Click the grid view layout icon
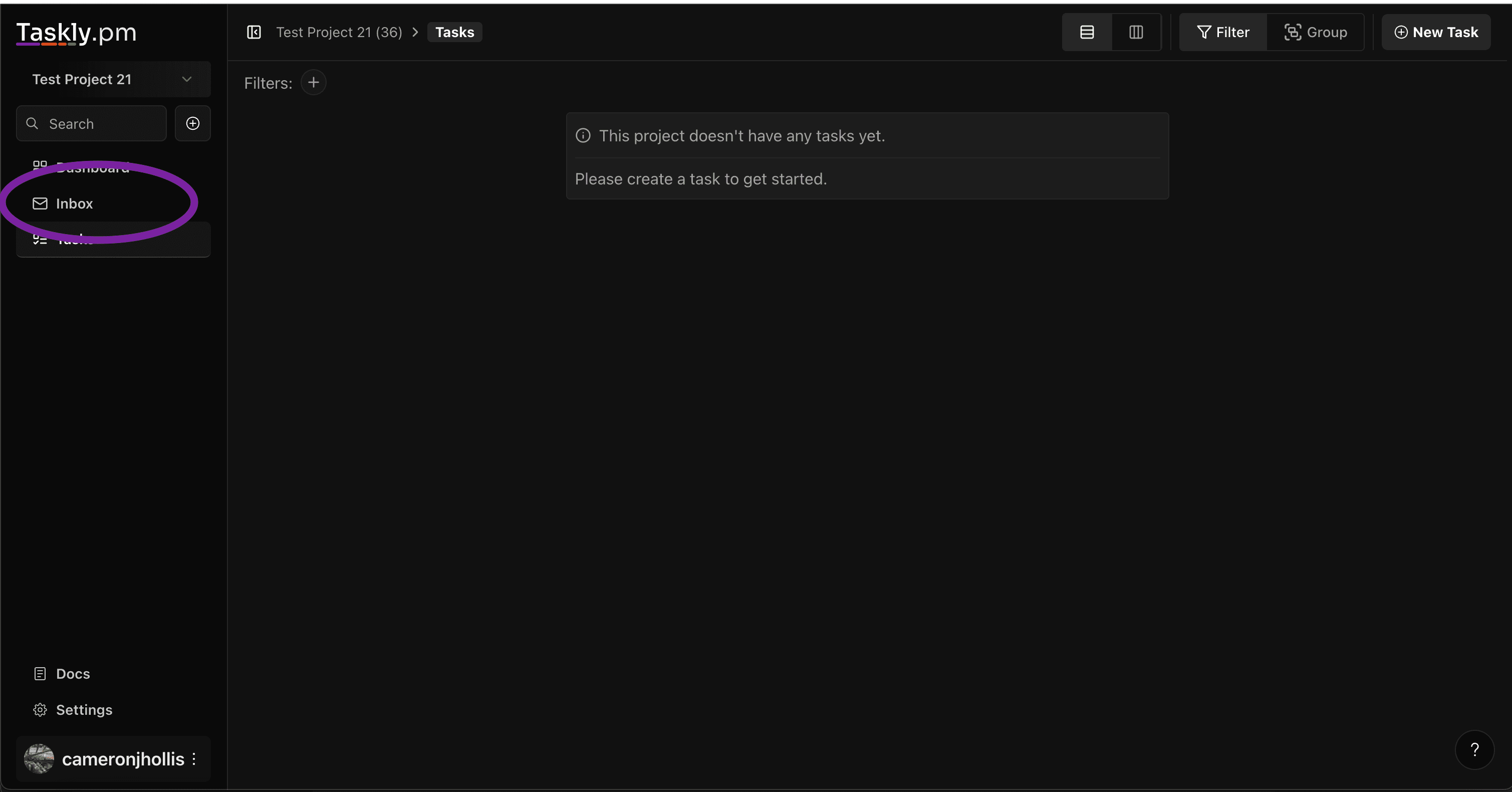1512x792 pixels. [x=1136, y=32]
